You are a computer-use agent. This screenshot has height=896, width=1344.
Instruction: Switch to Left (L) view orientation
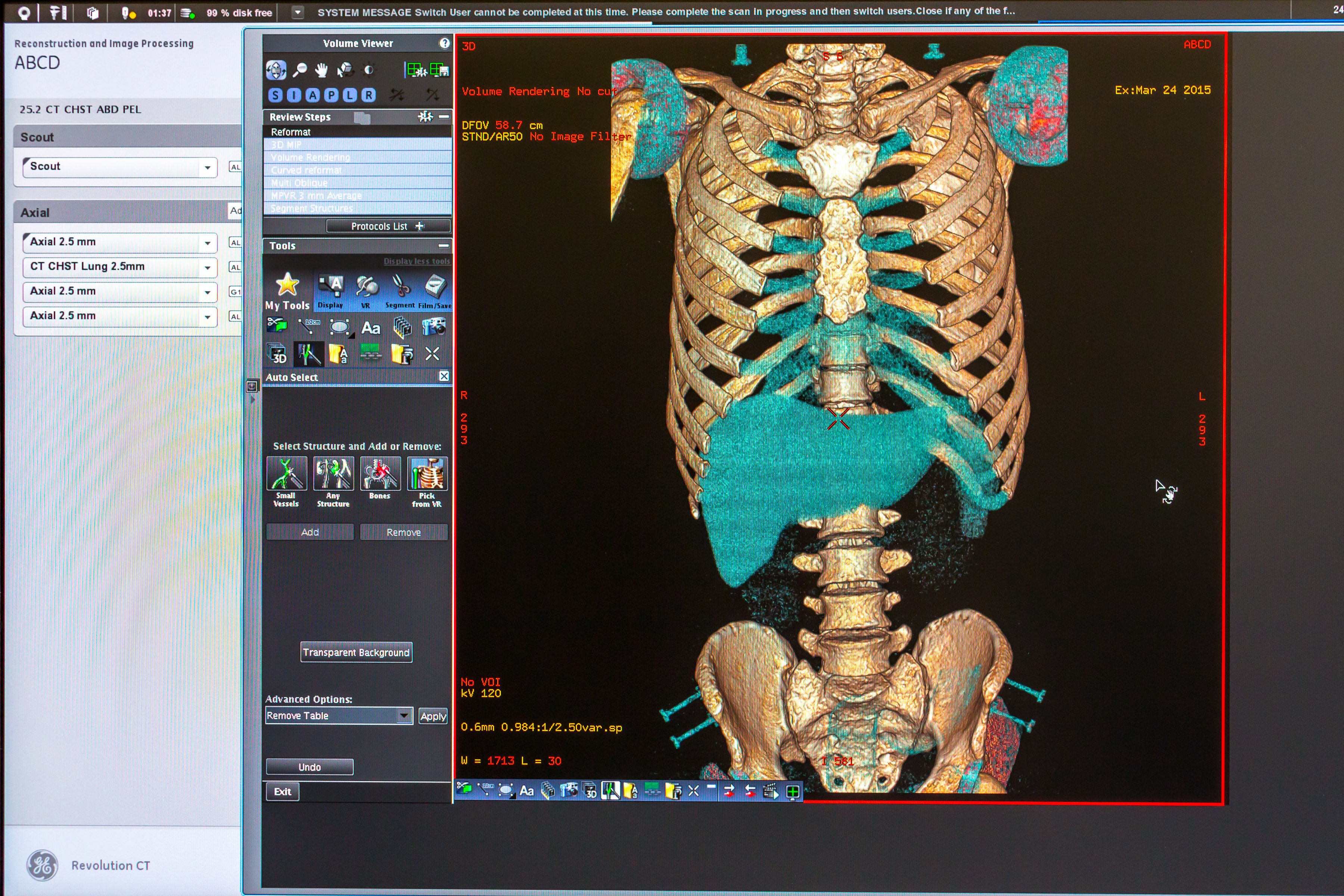350,95
